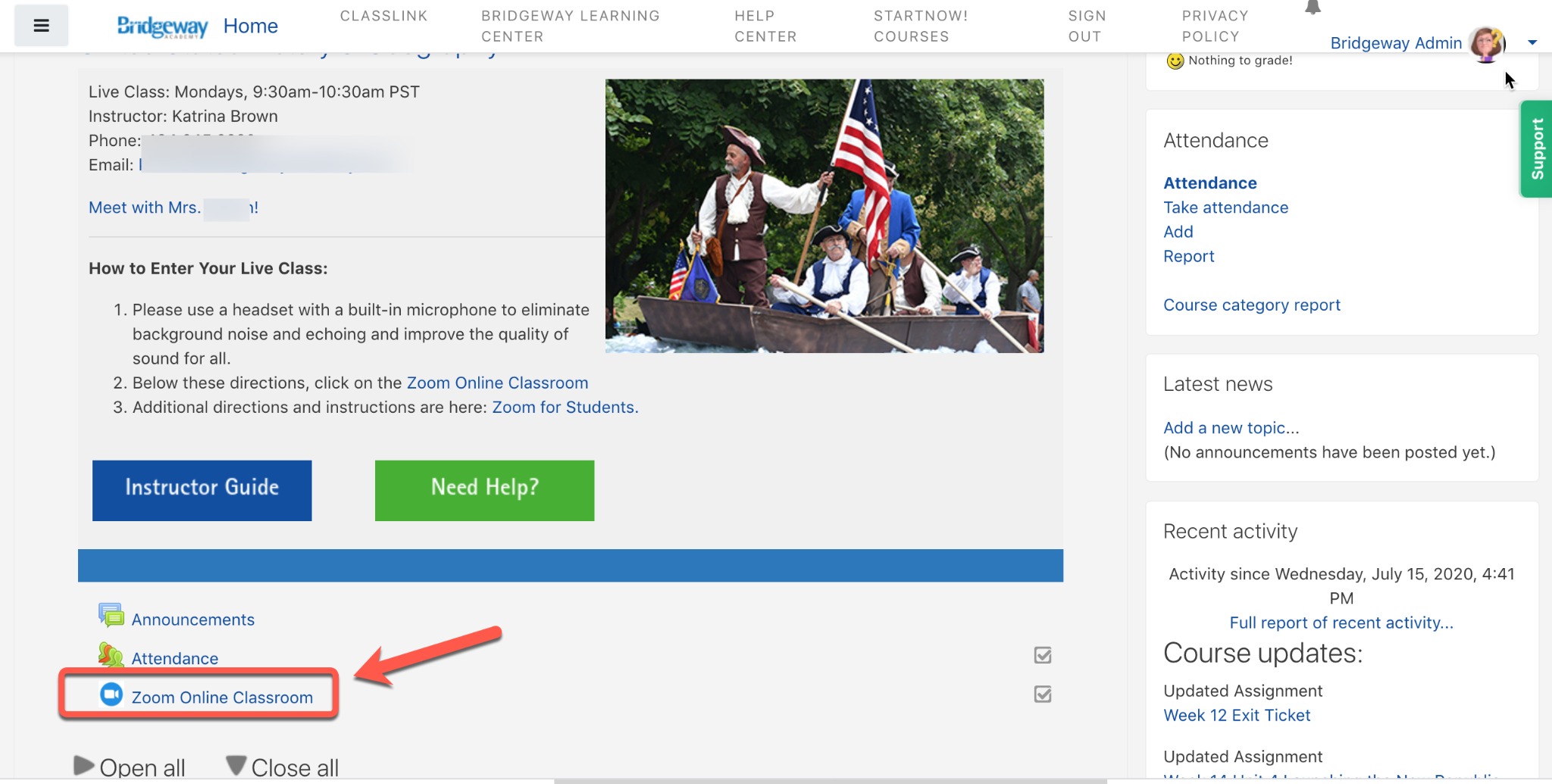Click Bridgeway Admin user name
1552x784 pixels.
[x=1396, y=43]
